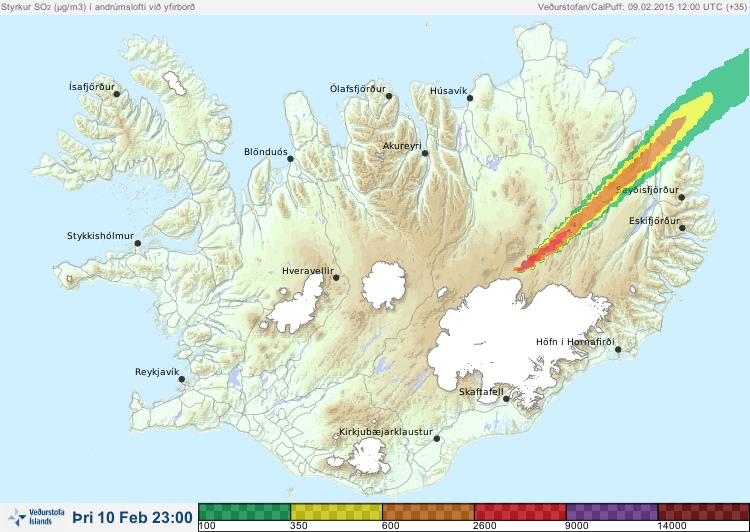Screen dimensions: 750x532
Task: Select the Ísafjörður location marker
Action: tap(117, 94)
